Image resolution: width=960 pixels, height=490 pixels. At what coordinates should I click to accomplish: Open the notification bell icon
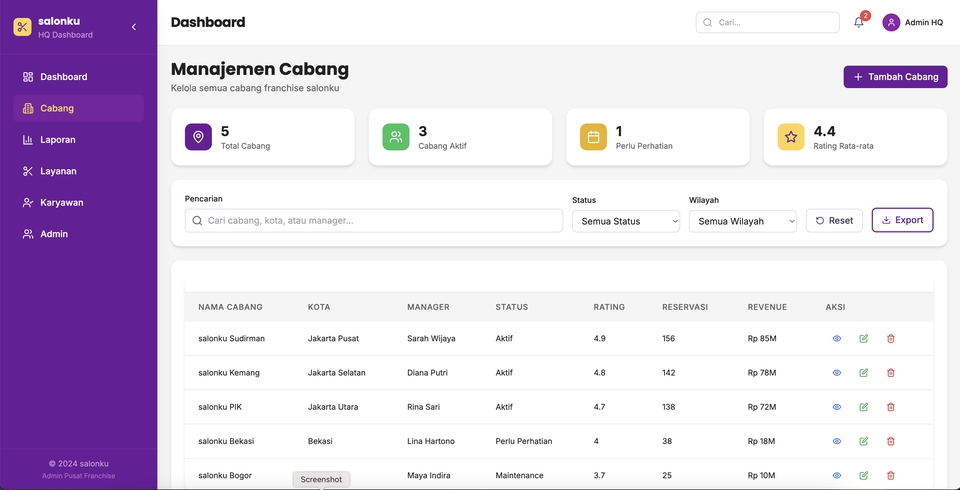[858, 22]
